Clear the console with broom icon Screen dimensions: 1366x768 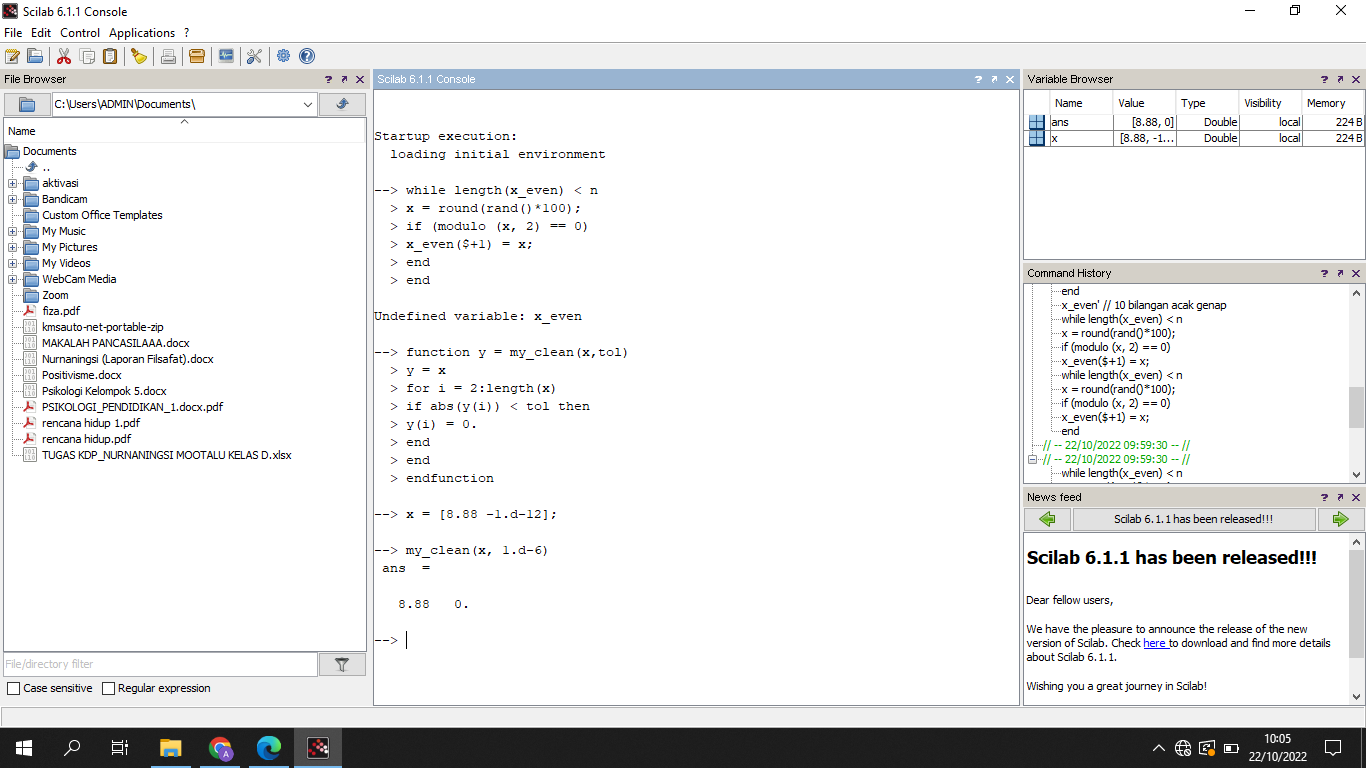click(x=139, y=56)
